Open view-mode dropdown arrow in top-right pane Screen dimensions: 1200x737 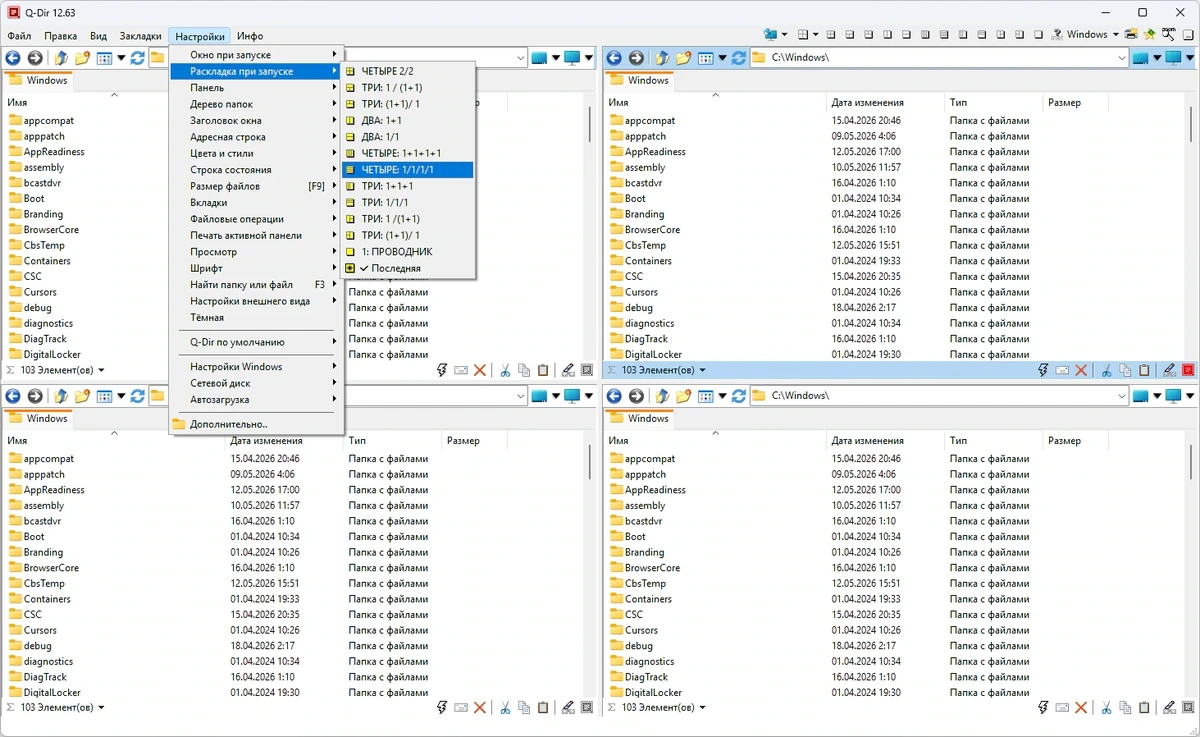click(x=722, y=58)
